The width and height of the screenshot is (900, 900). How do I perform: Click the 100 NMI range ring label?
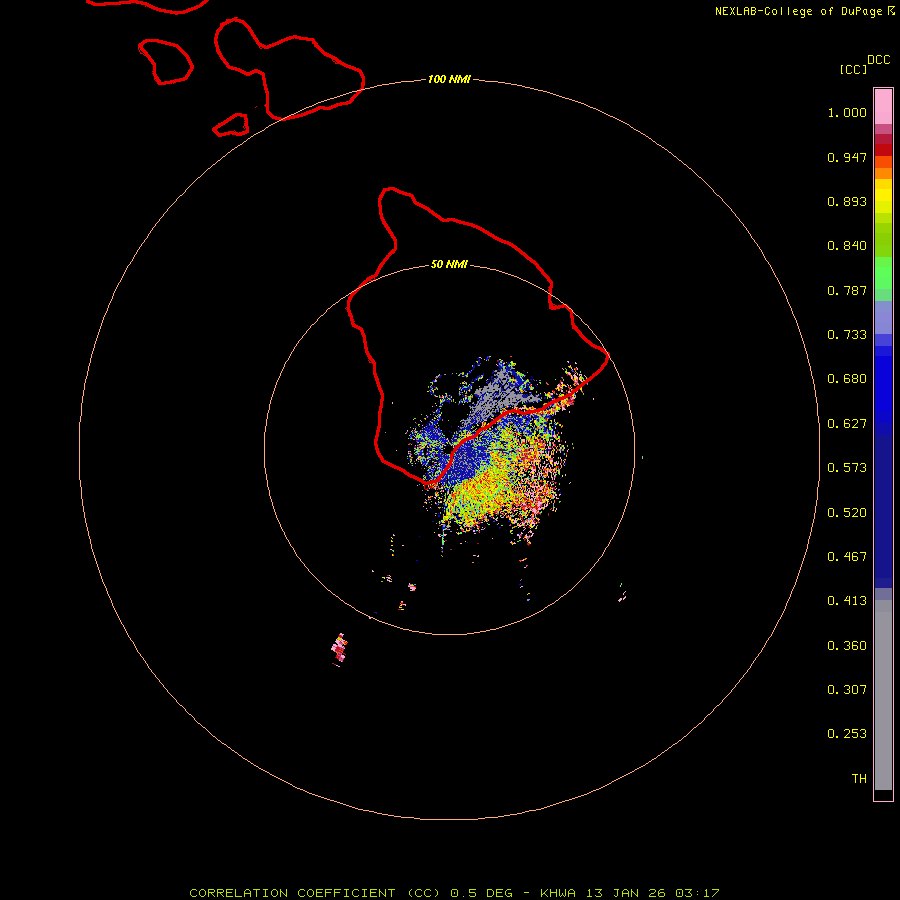tap(449, 79)
